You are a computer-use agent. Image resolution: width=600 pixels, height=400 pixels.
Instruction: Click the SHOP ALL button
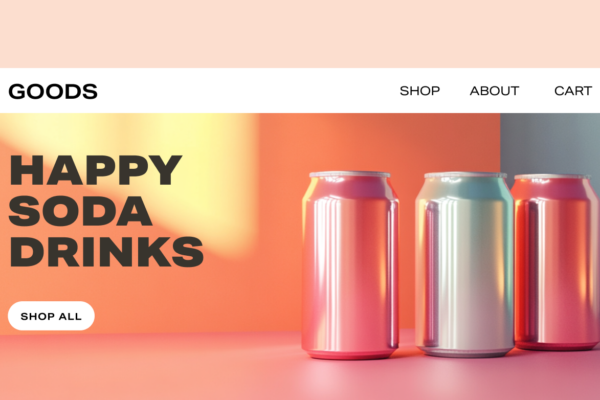click(51, 316)
